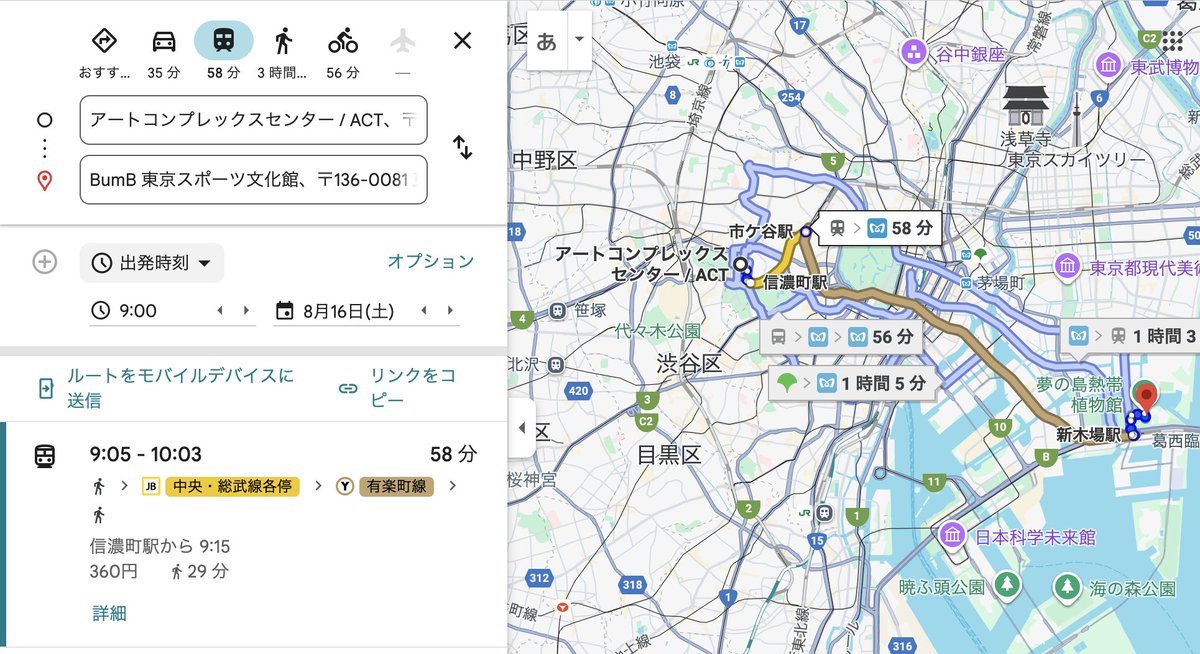The width and height of the screenshot is (1200, 654).
Task: Switch to cycling mode, 56 minutes
Action: [343, 41]
